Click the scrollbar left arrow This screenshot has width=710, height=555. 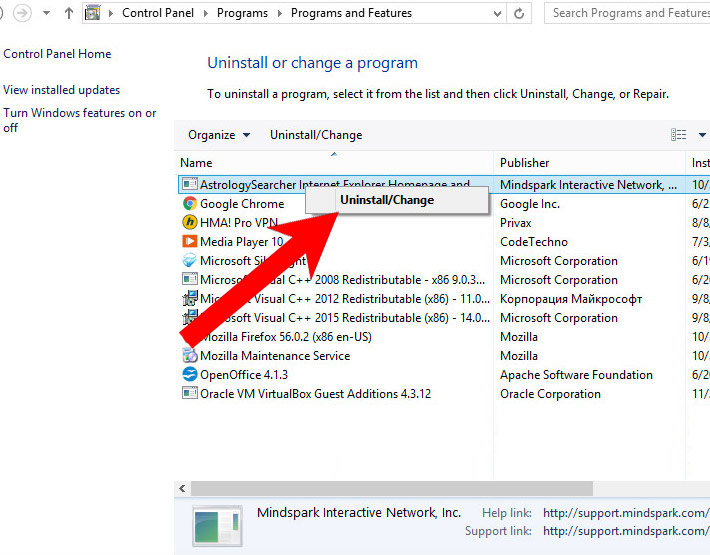(x=182, y=488)
